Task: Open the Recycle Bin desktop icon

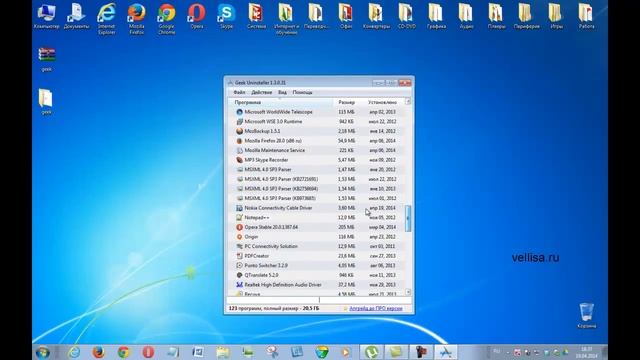Action: (587, 316)
